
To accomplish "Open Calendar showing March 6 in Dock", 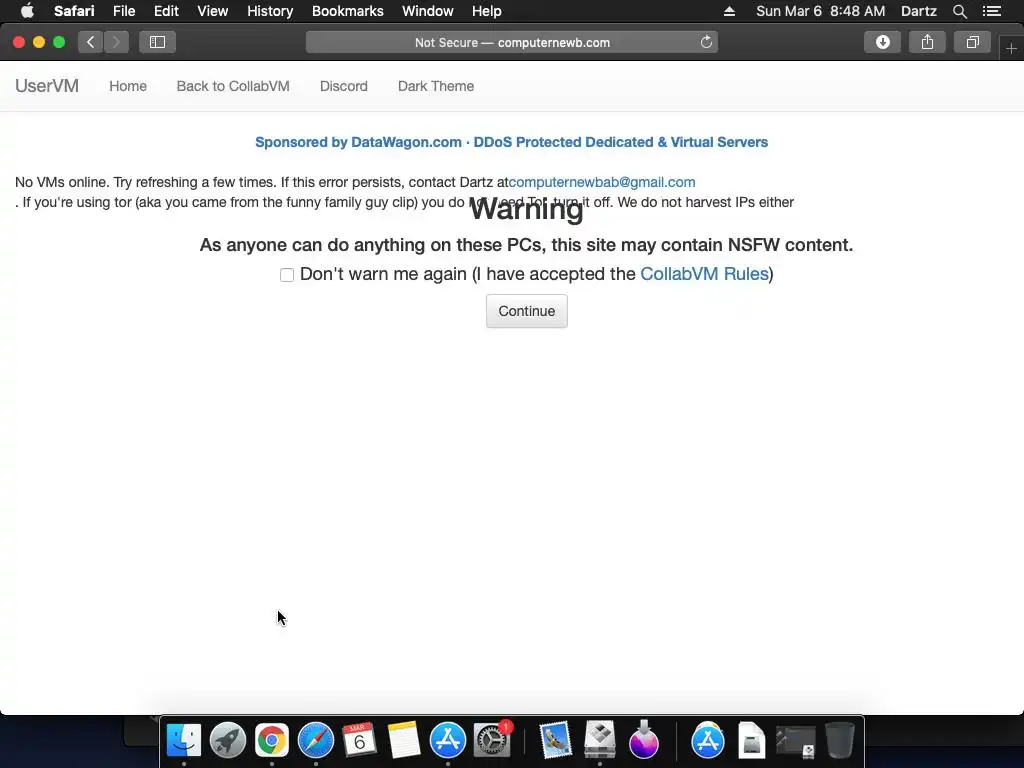I will pos(359,740).
